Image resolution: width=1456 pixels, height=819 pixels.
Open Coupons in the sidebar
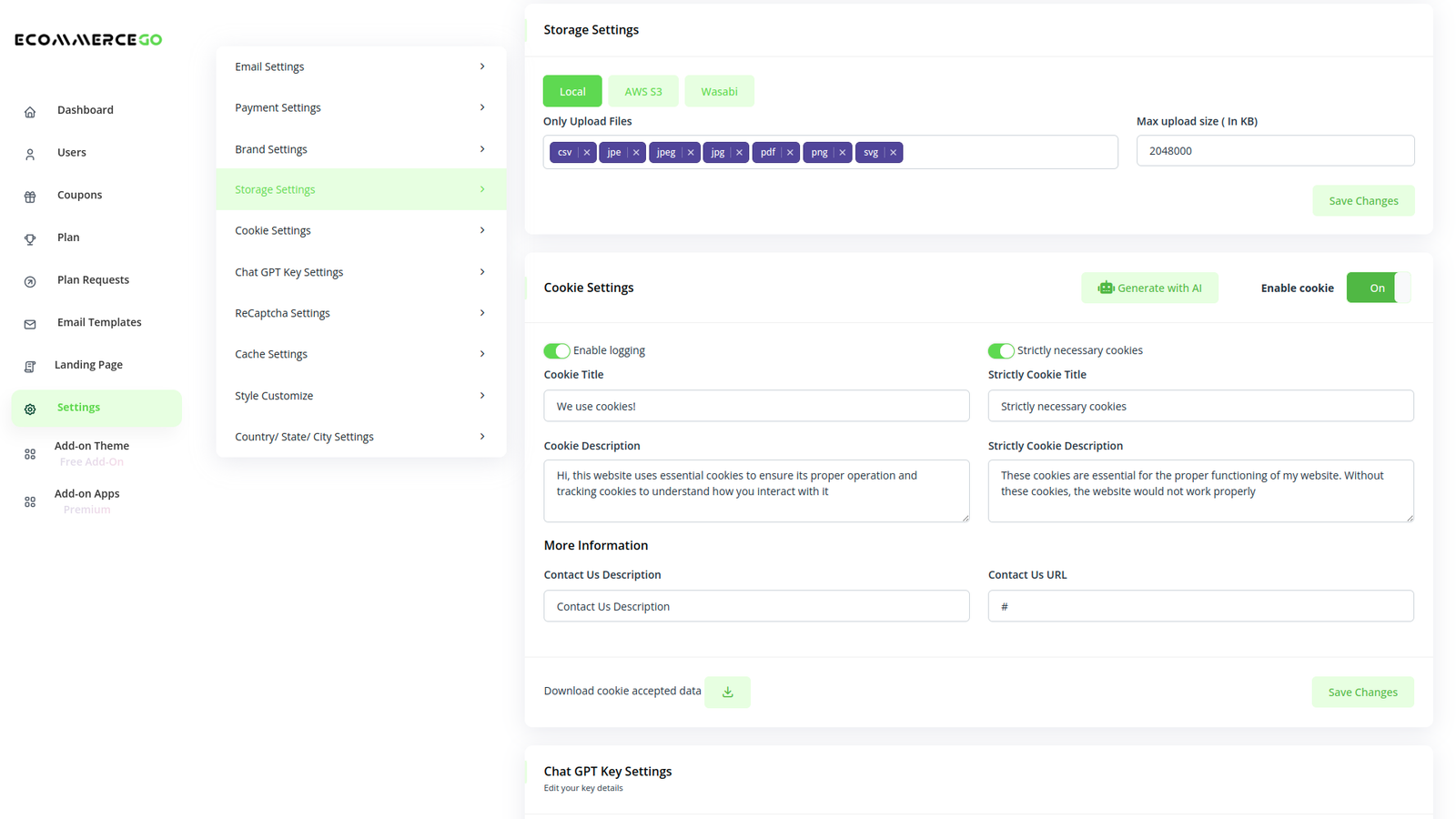[x=79, y=195]
